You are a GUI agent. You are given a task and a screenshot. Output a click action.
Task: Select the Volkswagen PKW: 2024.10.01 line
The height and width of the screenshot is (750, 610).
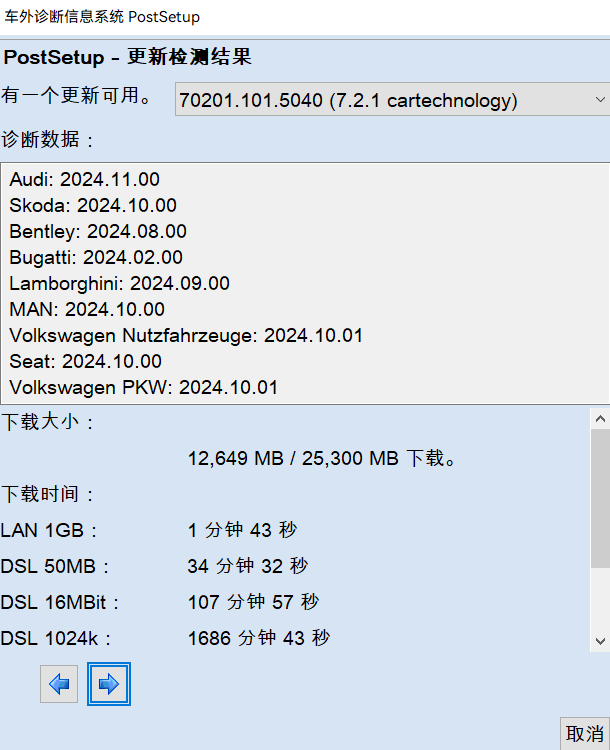click(x=144, y=387)
